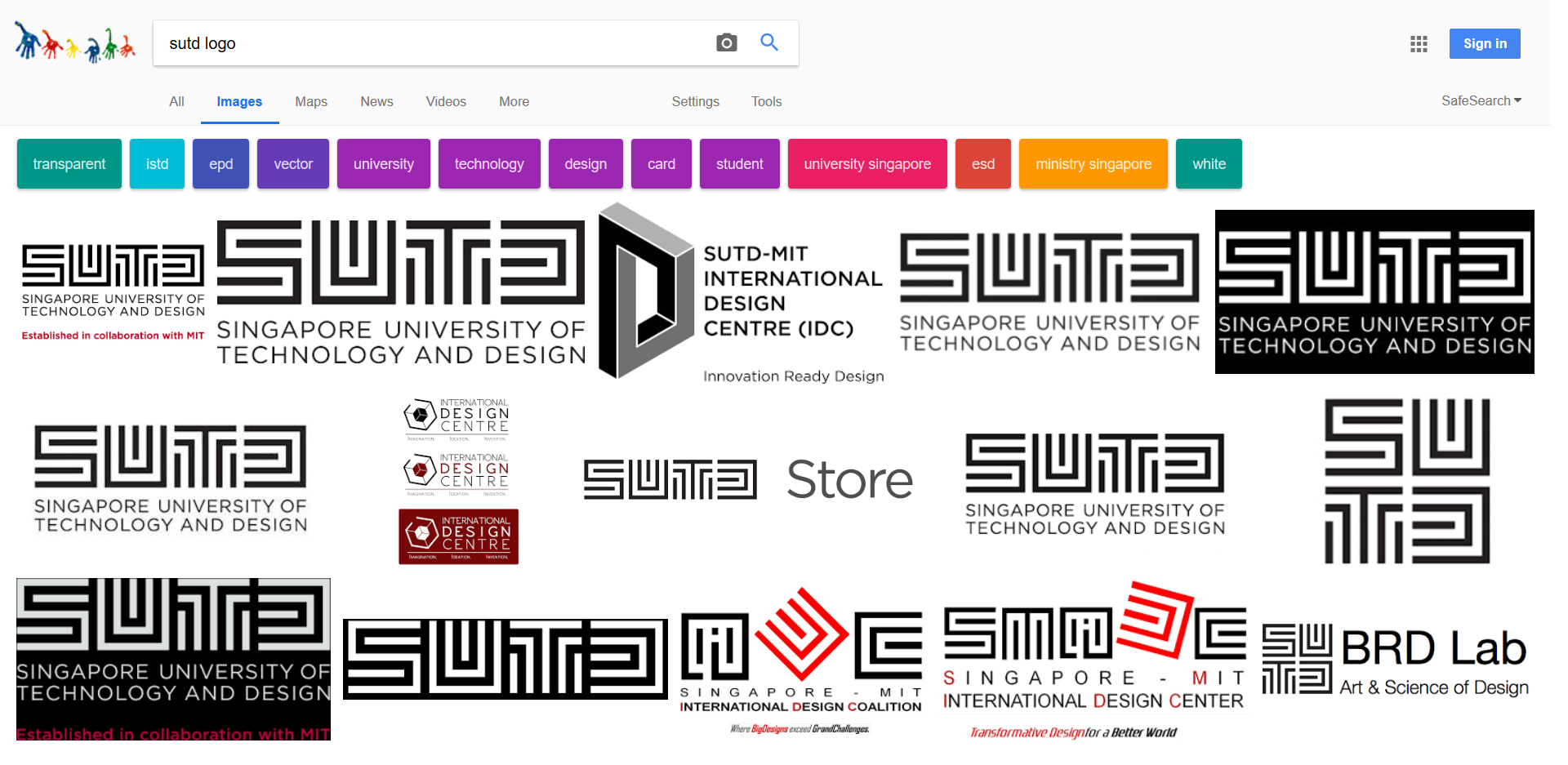The width and height of the screenshot is (1568, 765).
Task: Filter by 'istd' chip
Action: 157,164
